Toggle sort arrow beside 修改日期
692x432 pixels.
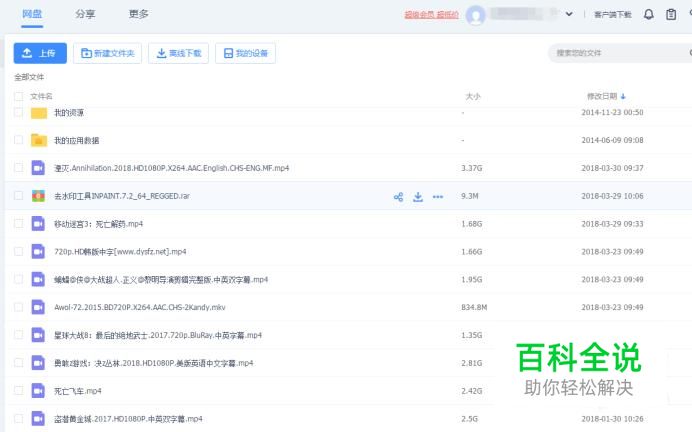tap(623, 96)
